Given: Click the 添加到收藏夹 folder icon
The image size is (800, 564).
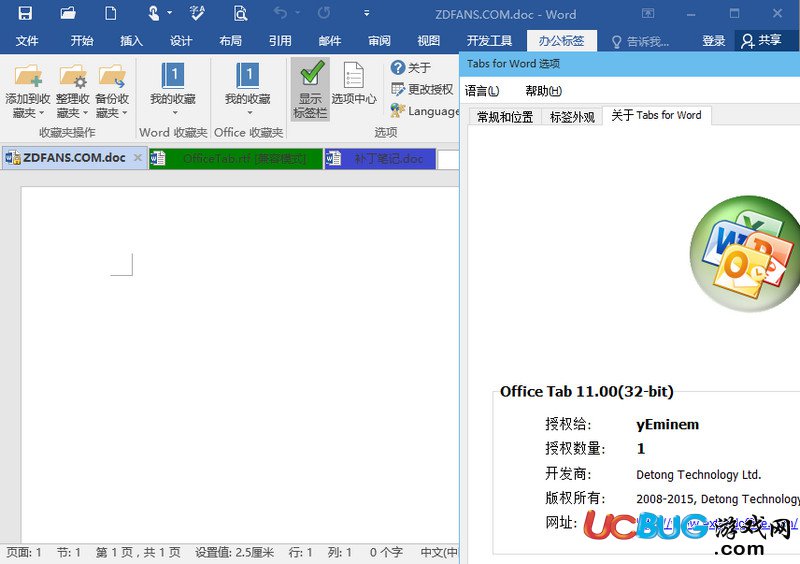Looking at the screenshot, I should (28, 76).
